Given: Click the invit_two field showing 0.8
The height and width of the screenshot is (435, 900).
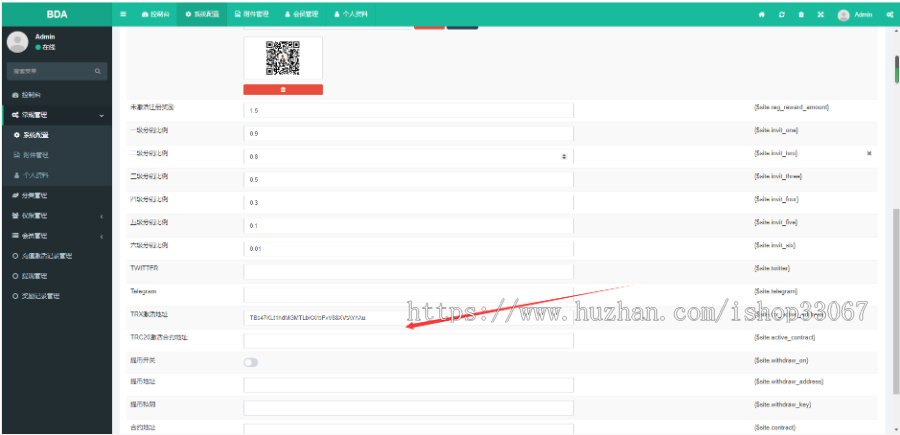Looking at the screenshot, I should pyautogui.click(x=408, y=156).
